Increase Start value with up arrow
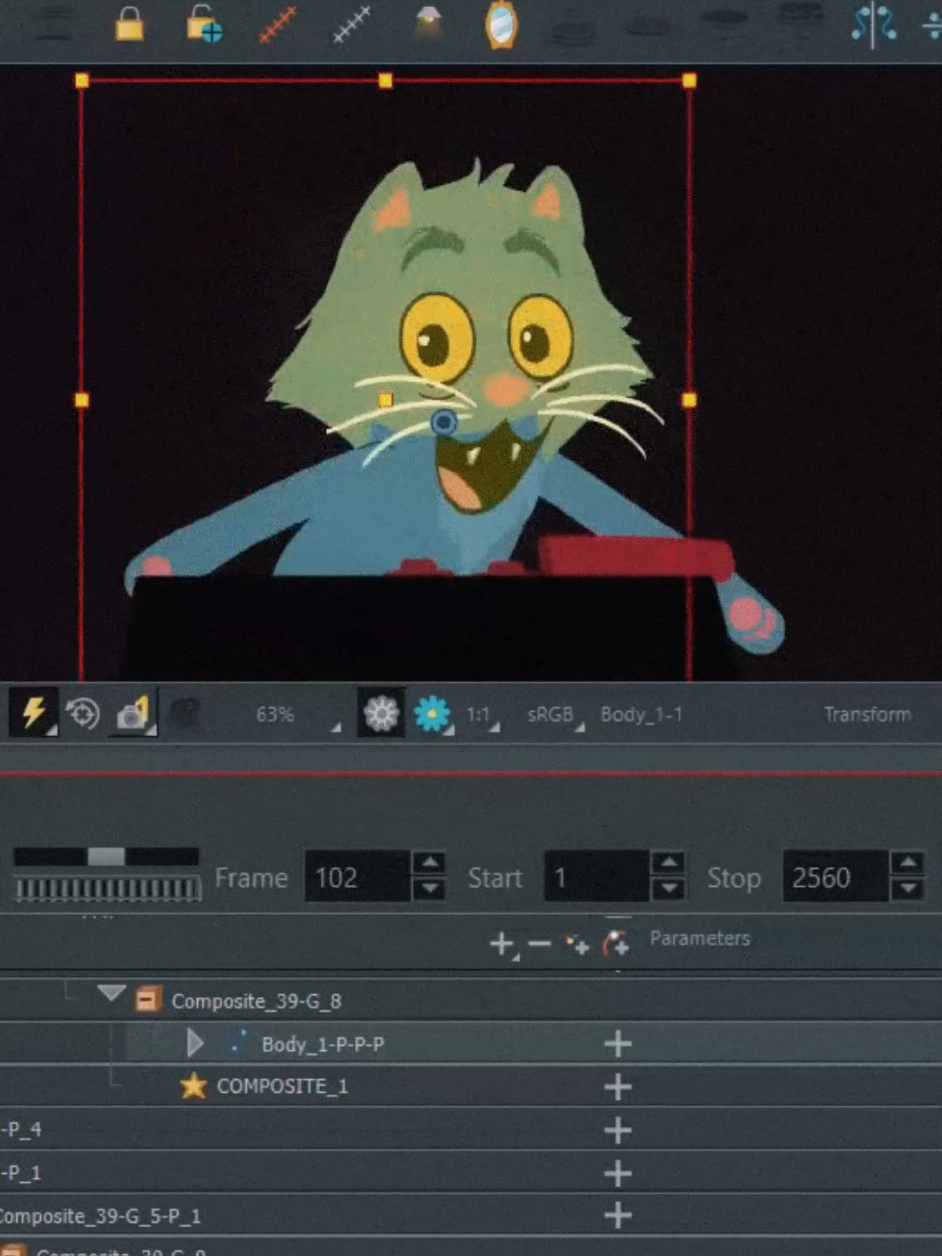 [667, 863]
